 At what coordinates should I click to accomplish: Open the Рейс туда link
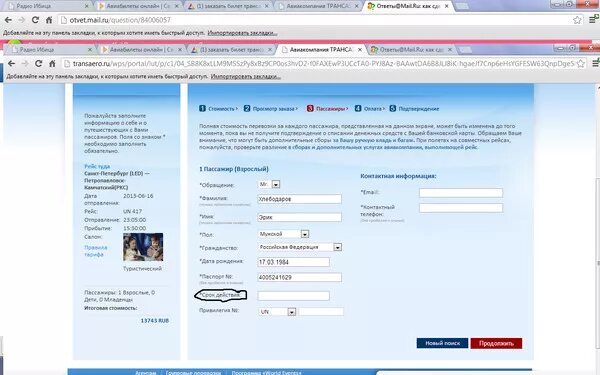pos(97,166)
